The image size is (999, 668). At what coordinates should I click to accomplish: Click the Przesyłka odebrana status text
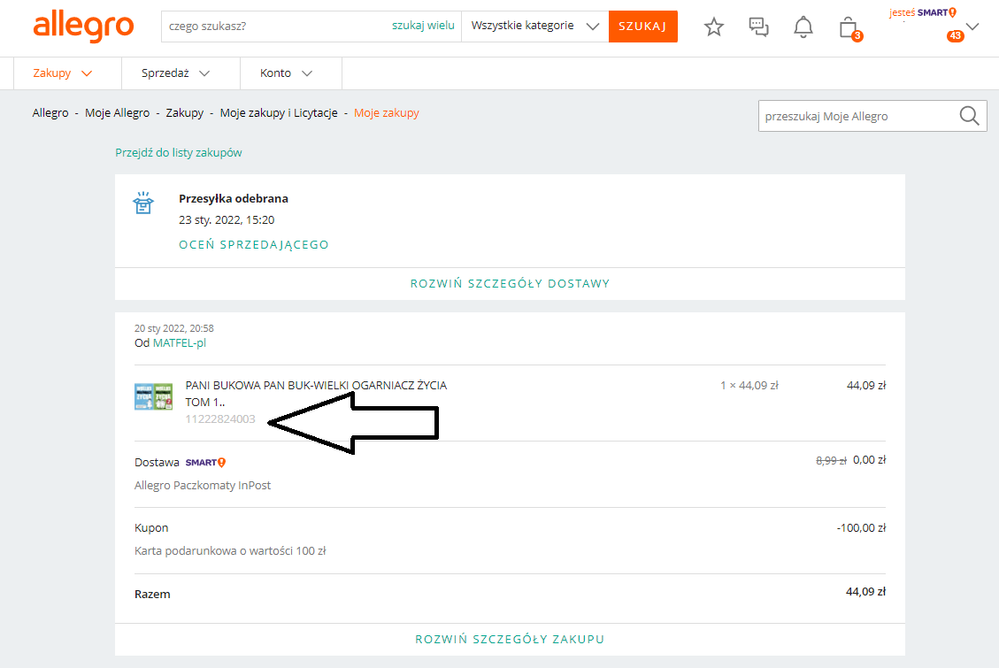pyautogui.click(x=233, y=198)
